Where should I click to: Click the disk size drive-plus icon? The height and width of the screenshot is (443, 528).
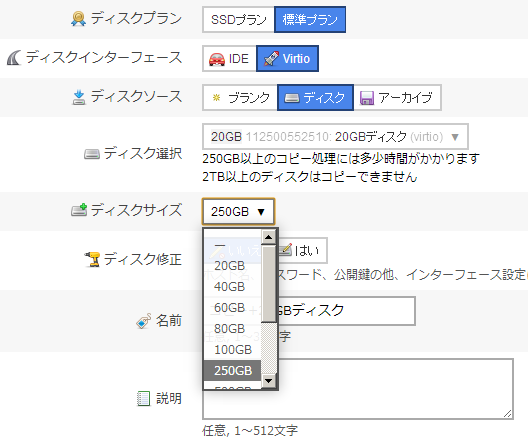79,210
